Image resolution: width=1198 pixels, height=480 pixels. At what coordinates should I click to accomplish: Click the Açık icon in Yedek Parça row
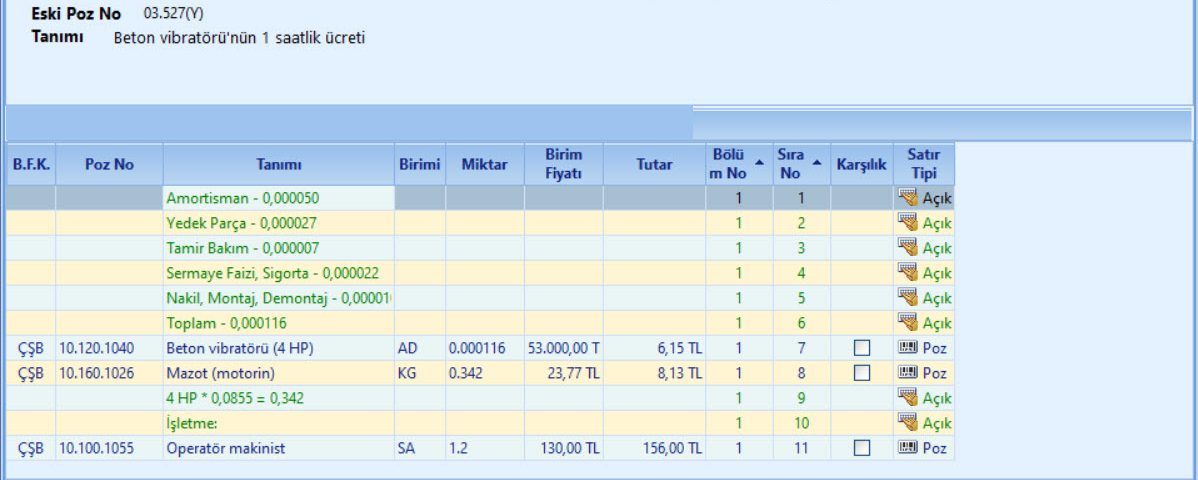tap(908, 223)
